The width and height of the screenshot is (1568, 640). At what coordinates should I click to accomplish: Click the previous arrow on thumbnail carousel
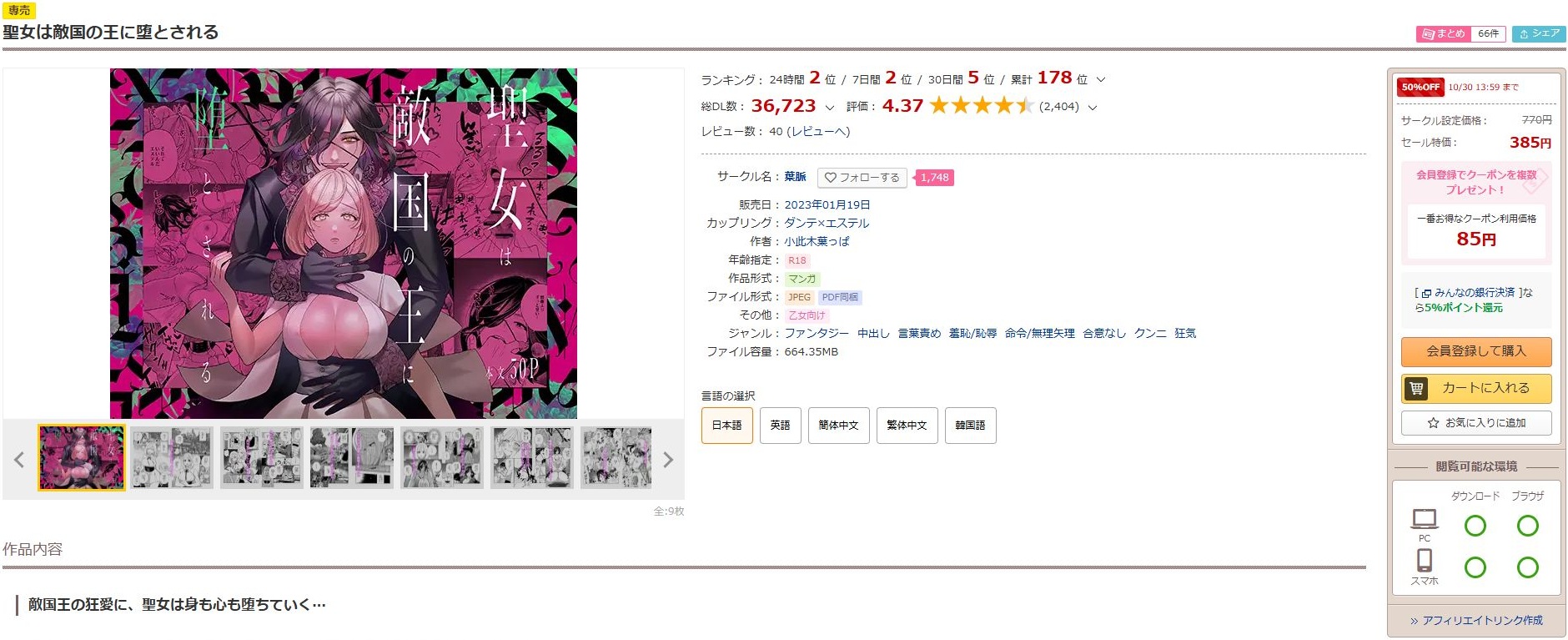19,460
